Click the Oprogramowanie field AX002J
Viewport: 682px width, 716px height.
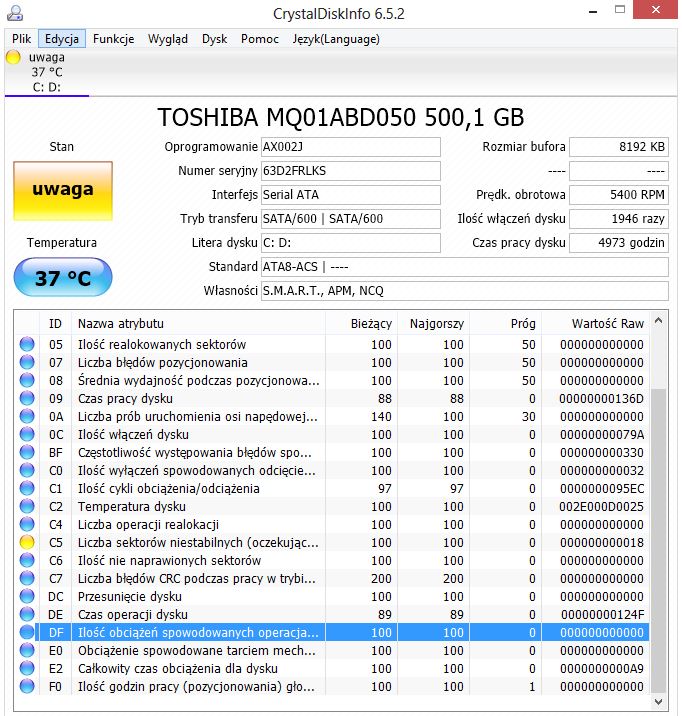(x=351, y=147)
